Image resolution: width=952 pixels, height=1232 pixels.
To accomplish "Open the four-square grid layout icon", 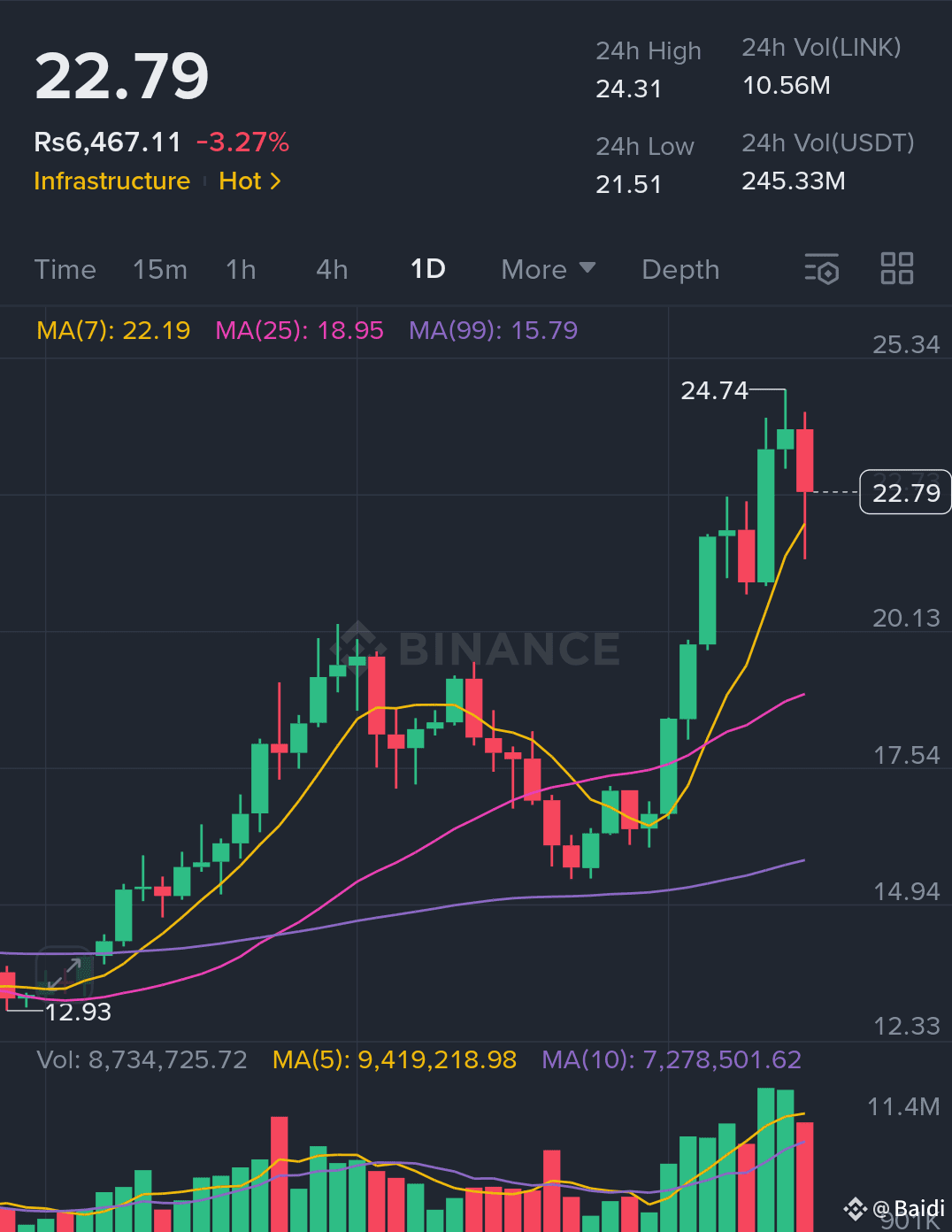I will 897,268.
